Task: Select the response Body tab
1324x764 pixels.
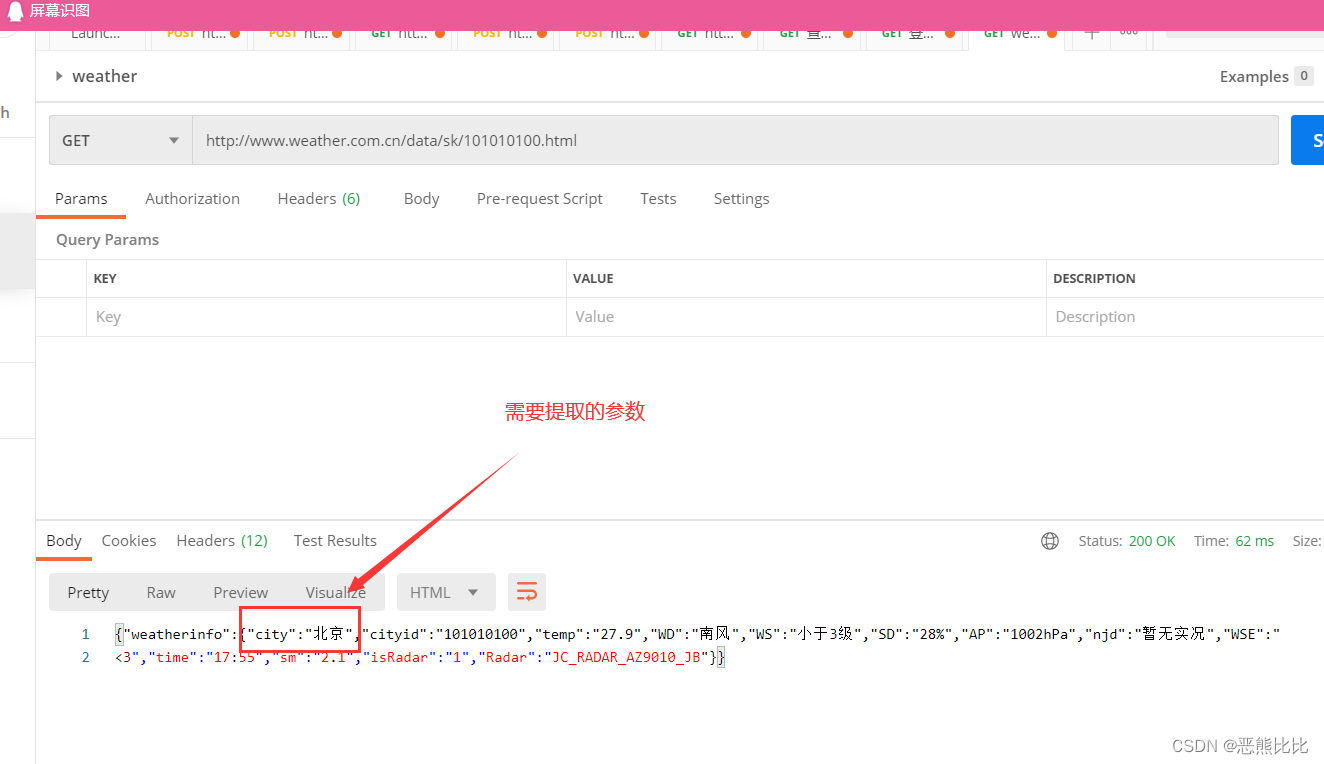Action: (64, 540)
